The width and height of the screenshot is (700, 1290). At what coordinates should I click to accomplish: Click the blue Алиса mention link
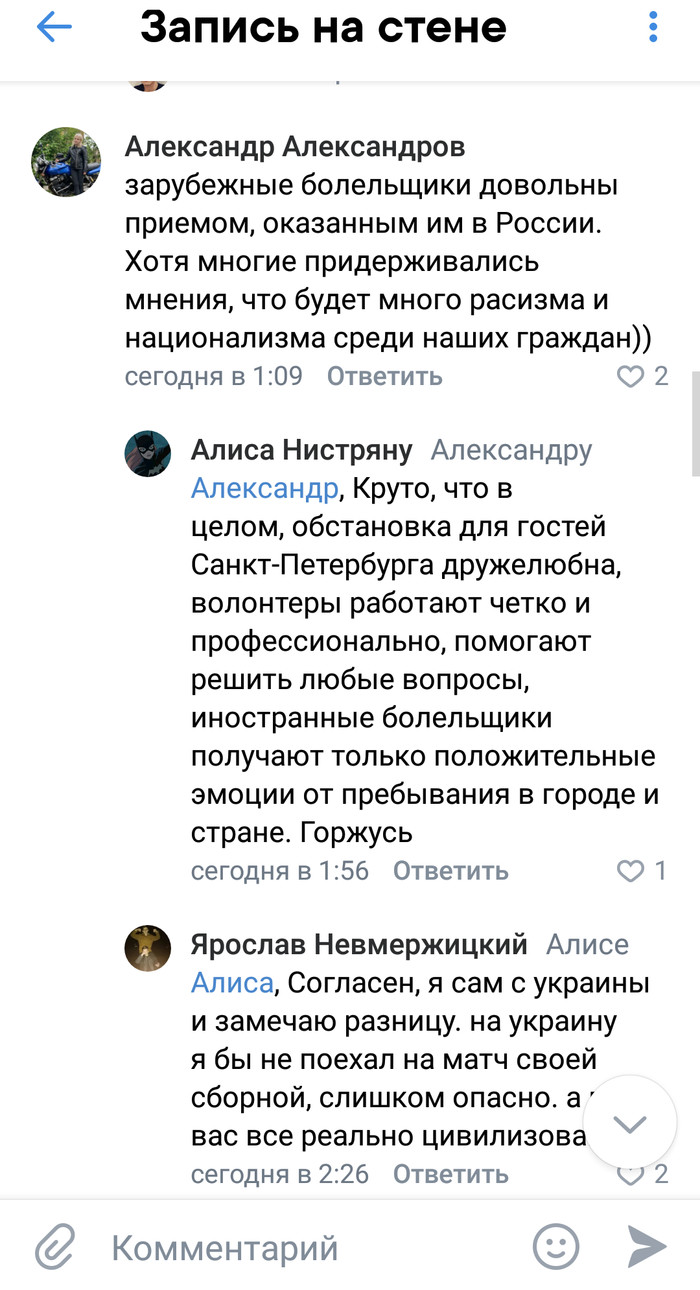tap(232, 983)
